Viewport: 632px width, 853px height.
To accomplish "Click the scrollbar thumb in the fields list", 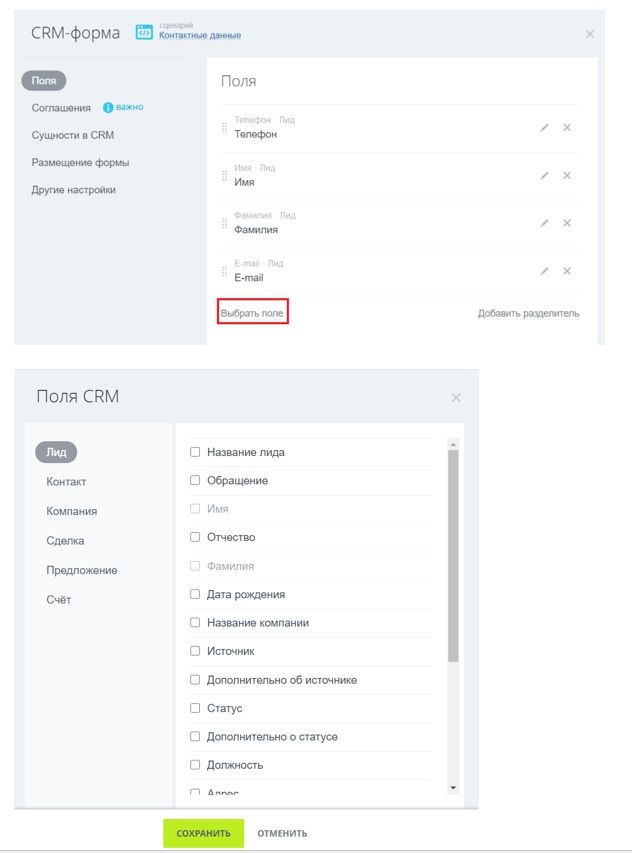I will point(453,556).
